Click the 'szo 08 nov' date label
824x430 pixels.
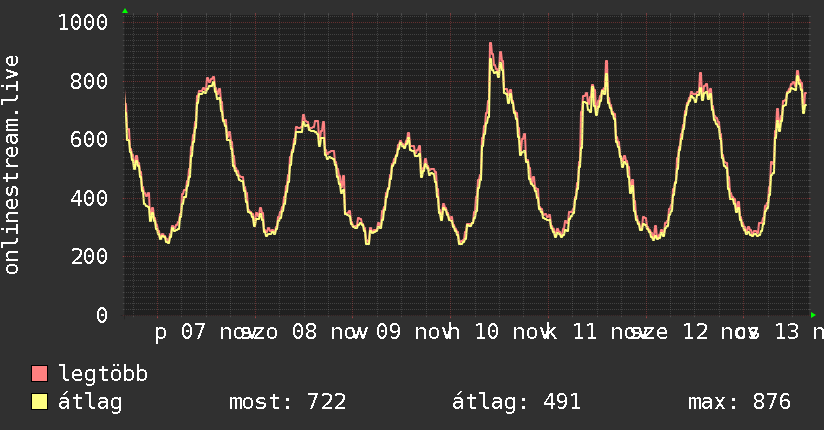(305, 332)
